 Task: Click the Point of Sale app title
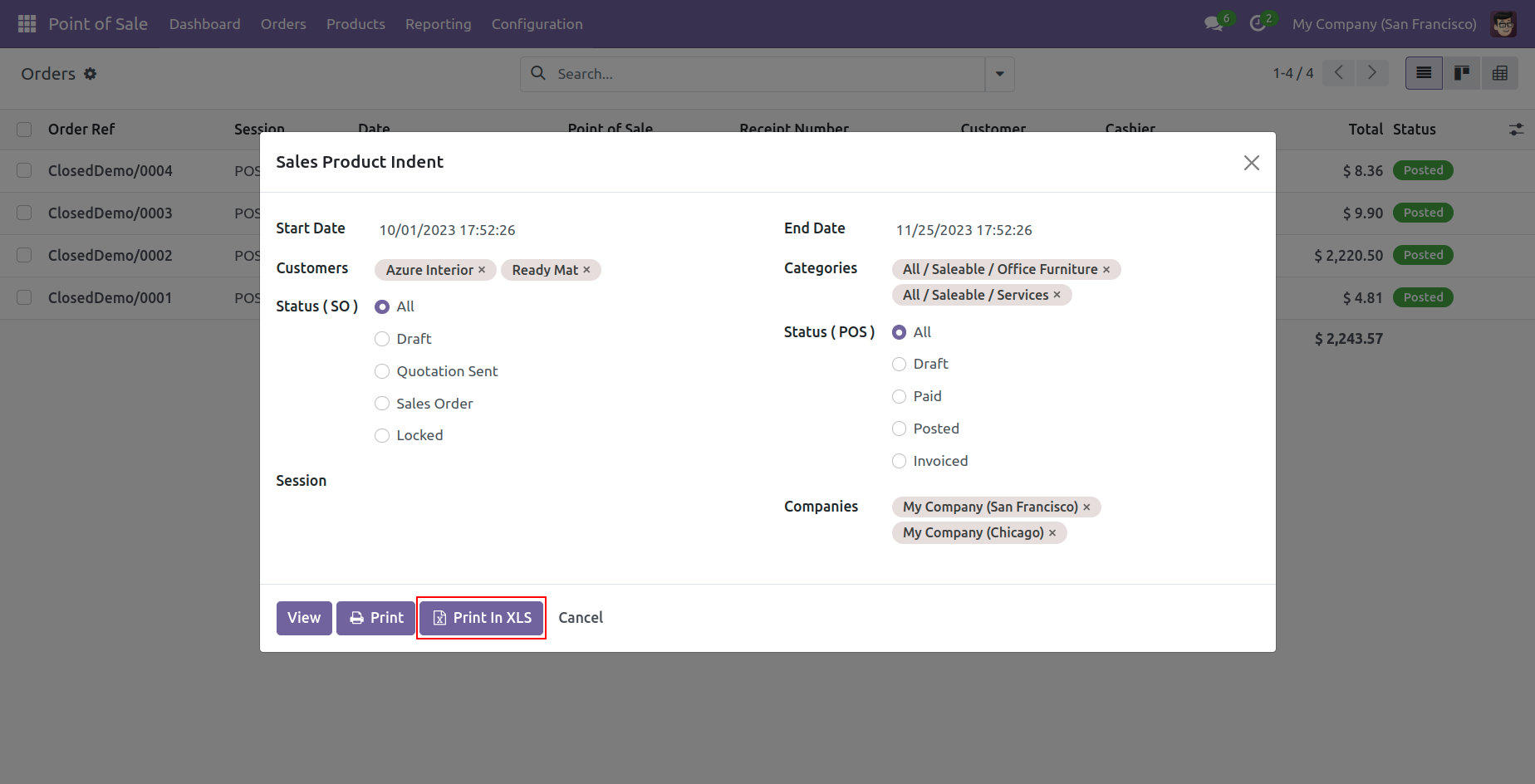(x=98, y=24)
